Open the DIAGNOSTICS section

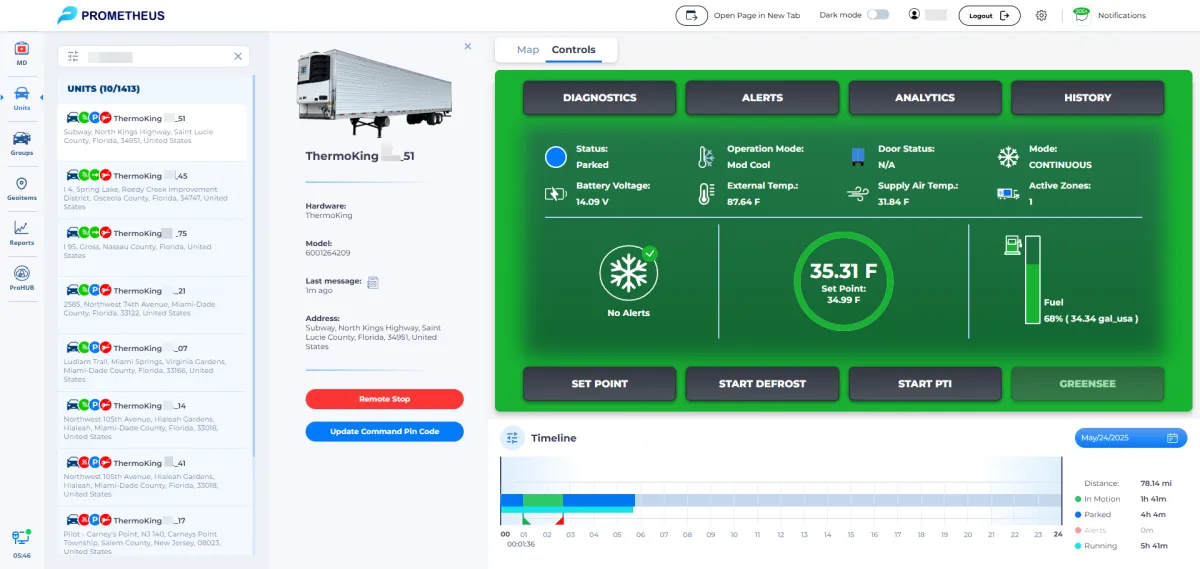pyautogui.click(x=600, y=98)
